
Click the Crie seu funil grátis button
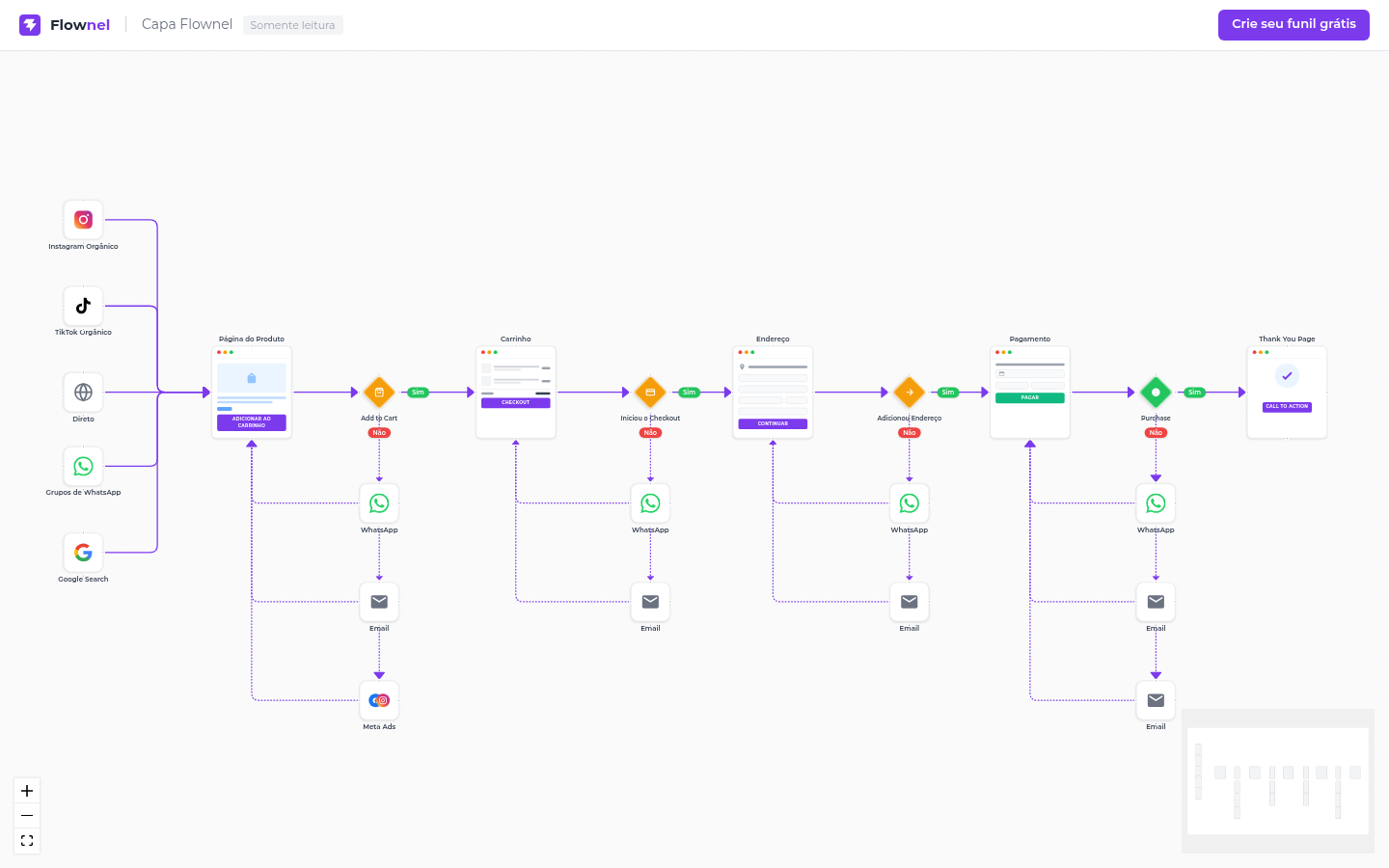point(1294,24)
